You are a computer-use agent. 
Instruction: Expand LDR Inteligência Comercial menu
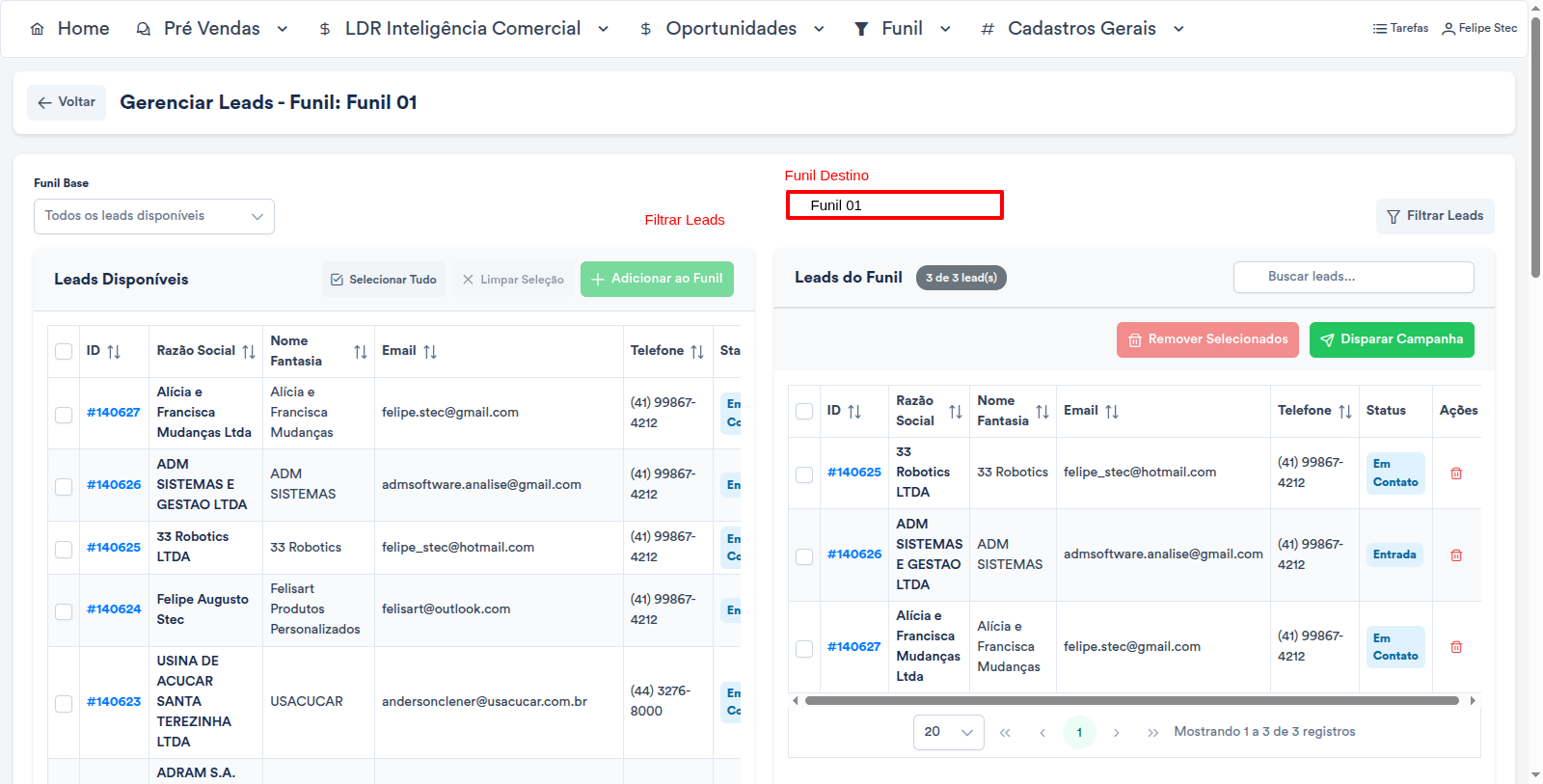pyautogui.click(x=464, y=29)
